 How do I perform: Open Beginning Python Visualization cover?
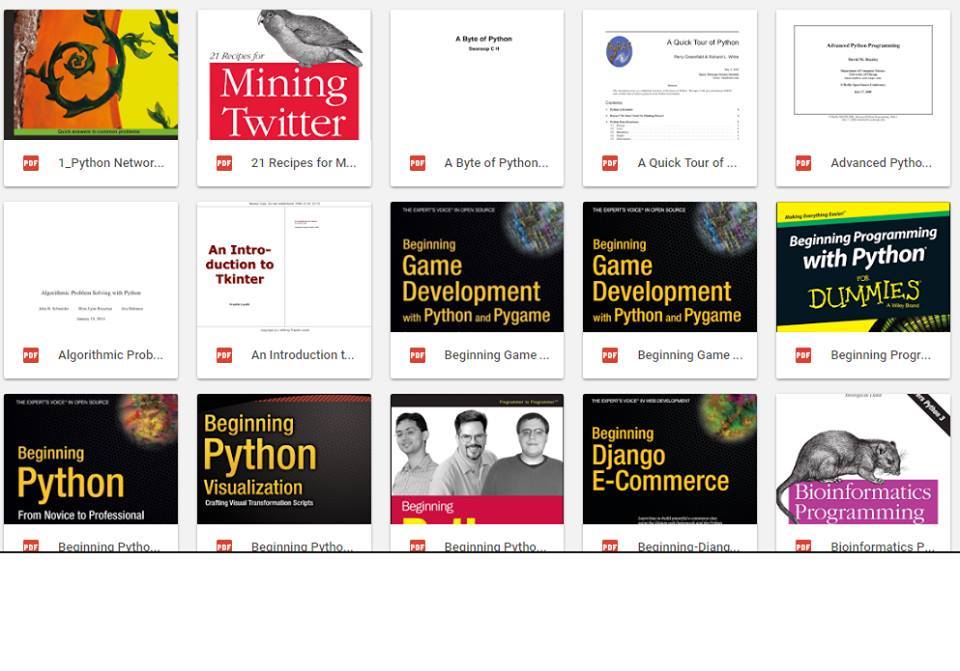284,459
